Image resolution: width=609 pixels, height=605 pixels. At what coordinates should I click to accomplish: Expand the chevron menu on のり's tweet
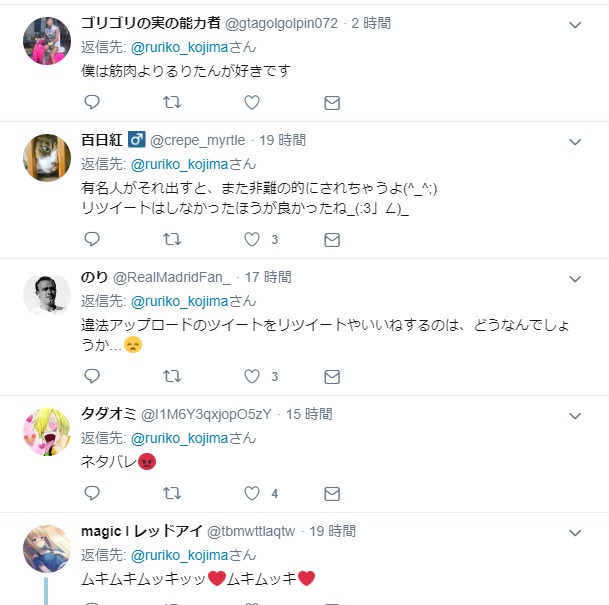point(575,279)
